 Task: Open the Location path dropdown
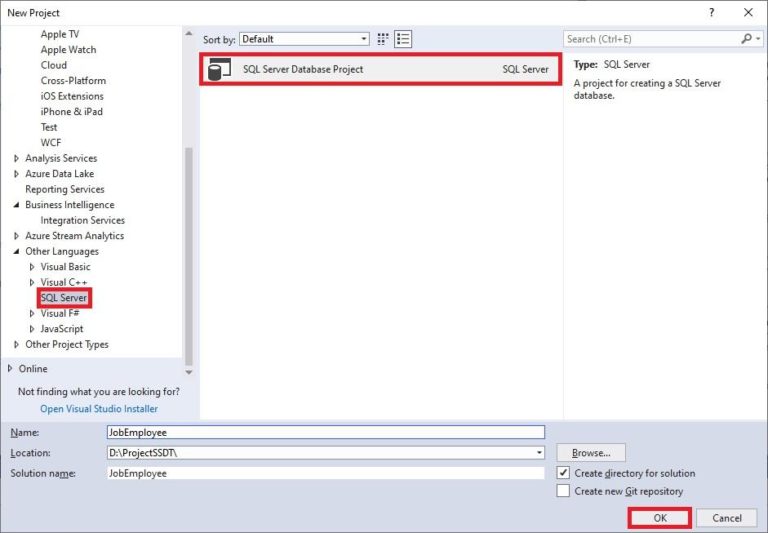[x=540, y=453]
